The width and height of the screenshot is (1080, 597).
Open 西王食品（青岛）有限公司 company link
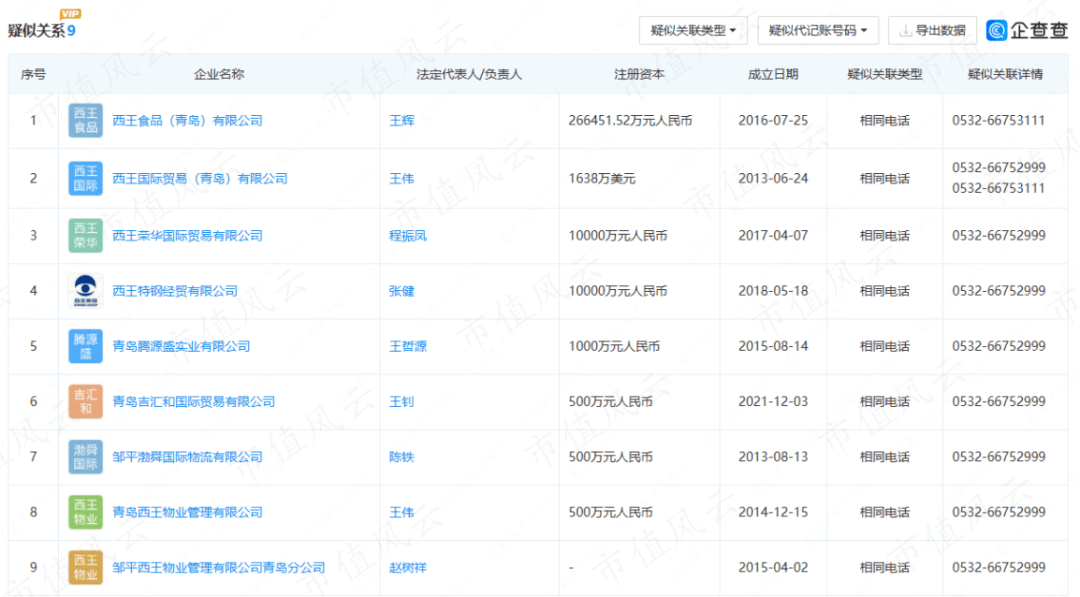(187, 121)
